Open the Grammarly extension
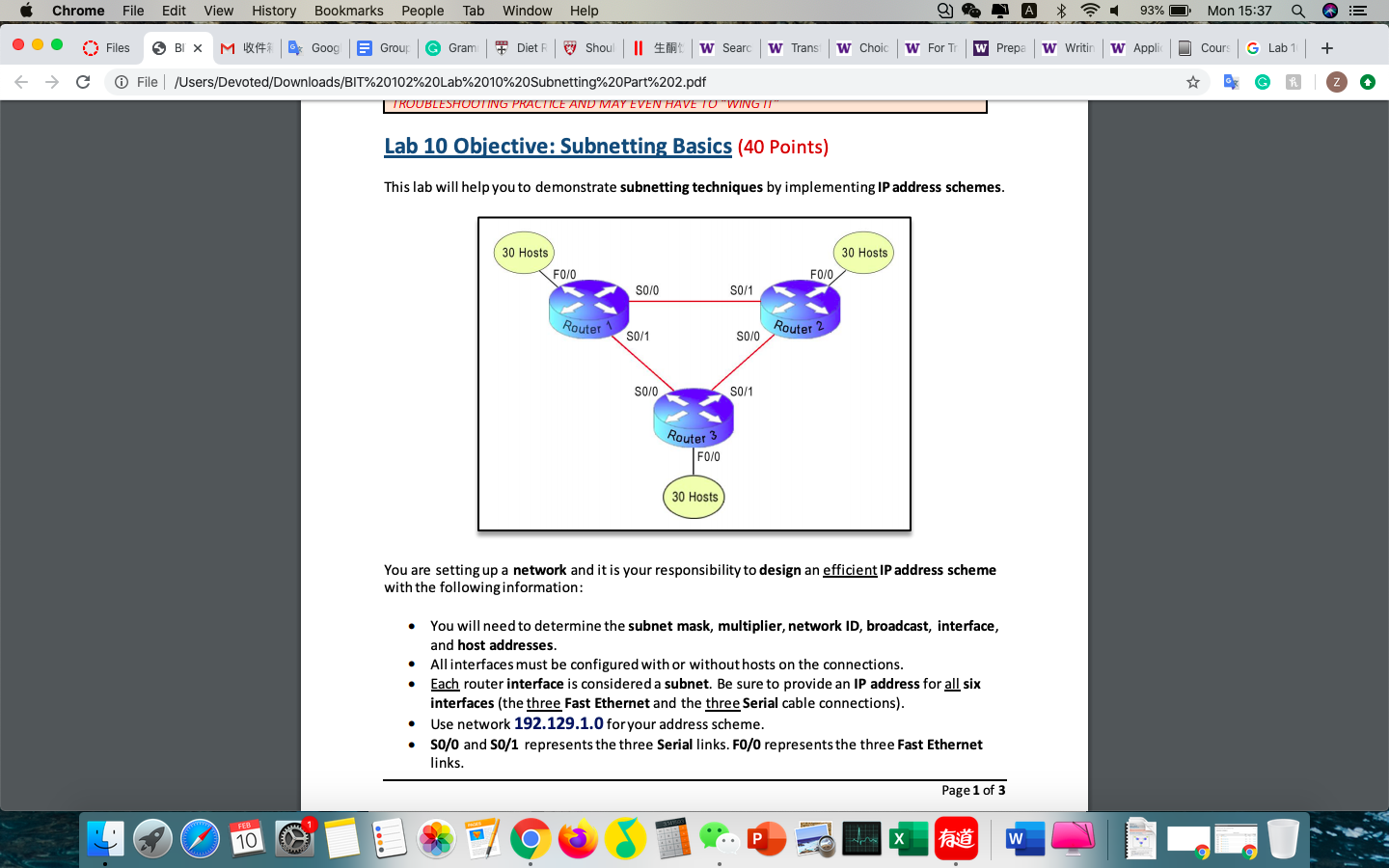The height and width of the screenshot is (868, 1389). [1264, 82]
